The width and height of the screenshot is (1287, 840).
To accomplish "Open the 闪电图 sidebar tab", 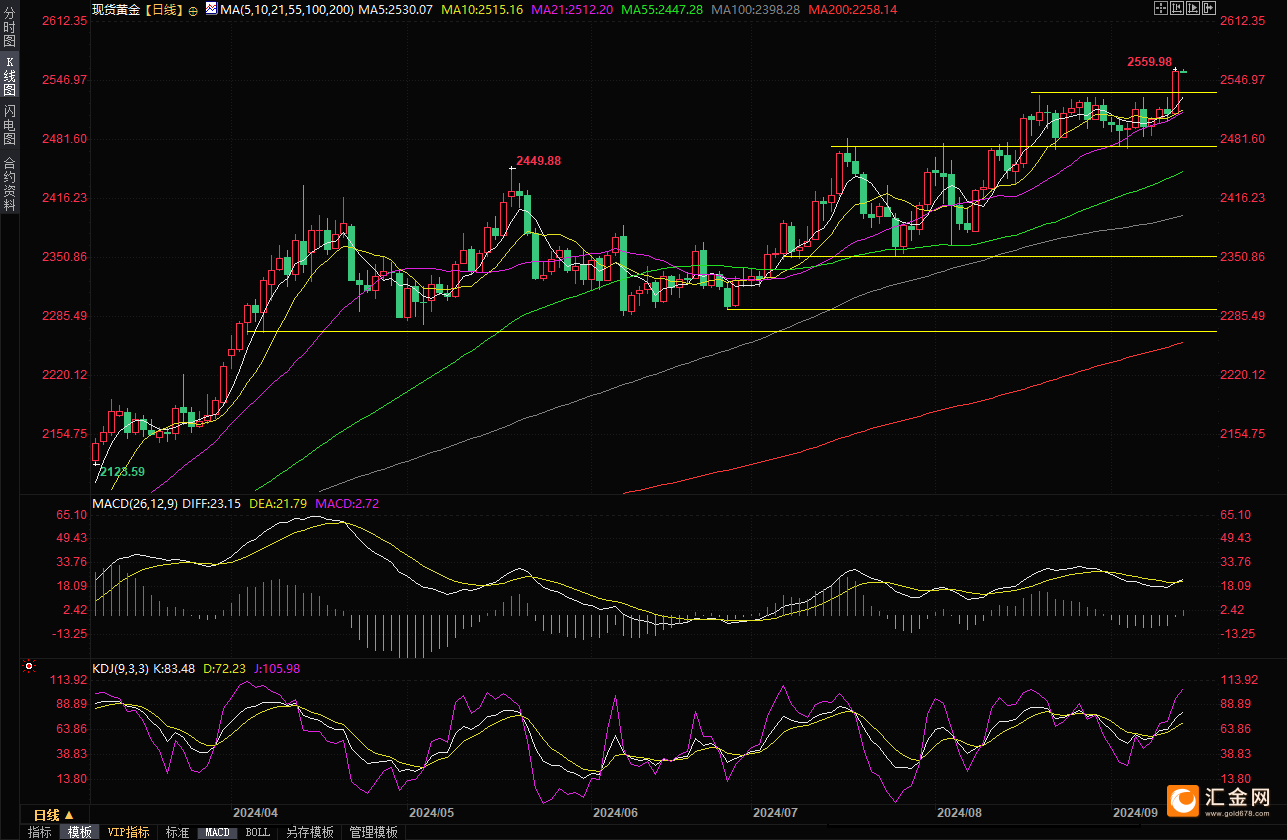I will (9, 125).
